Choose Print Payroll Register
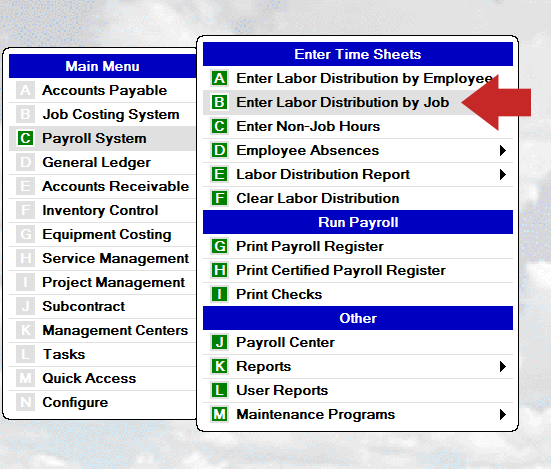This screenshot has height=469, width=551. [358, 246]
